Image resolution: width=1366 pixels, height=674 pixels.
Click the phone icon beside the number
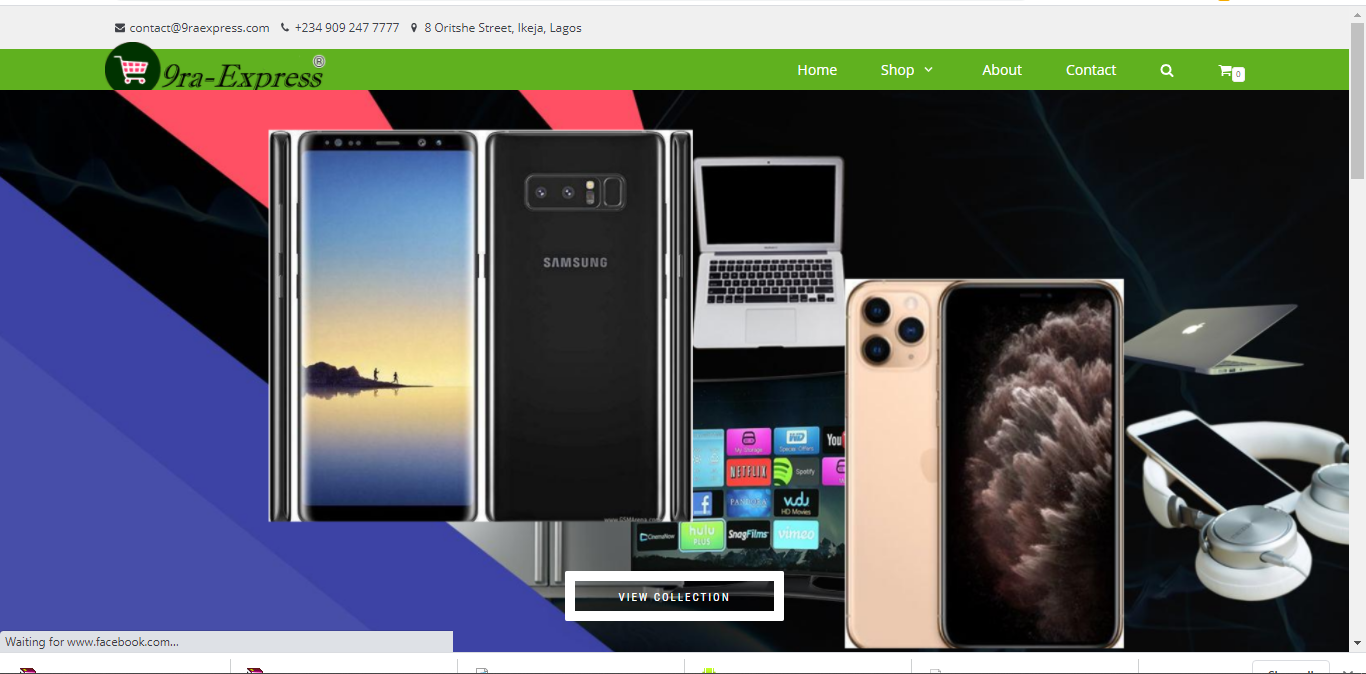[285, 28]
